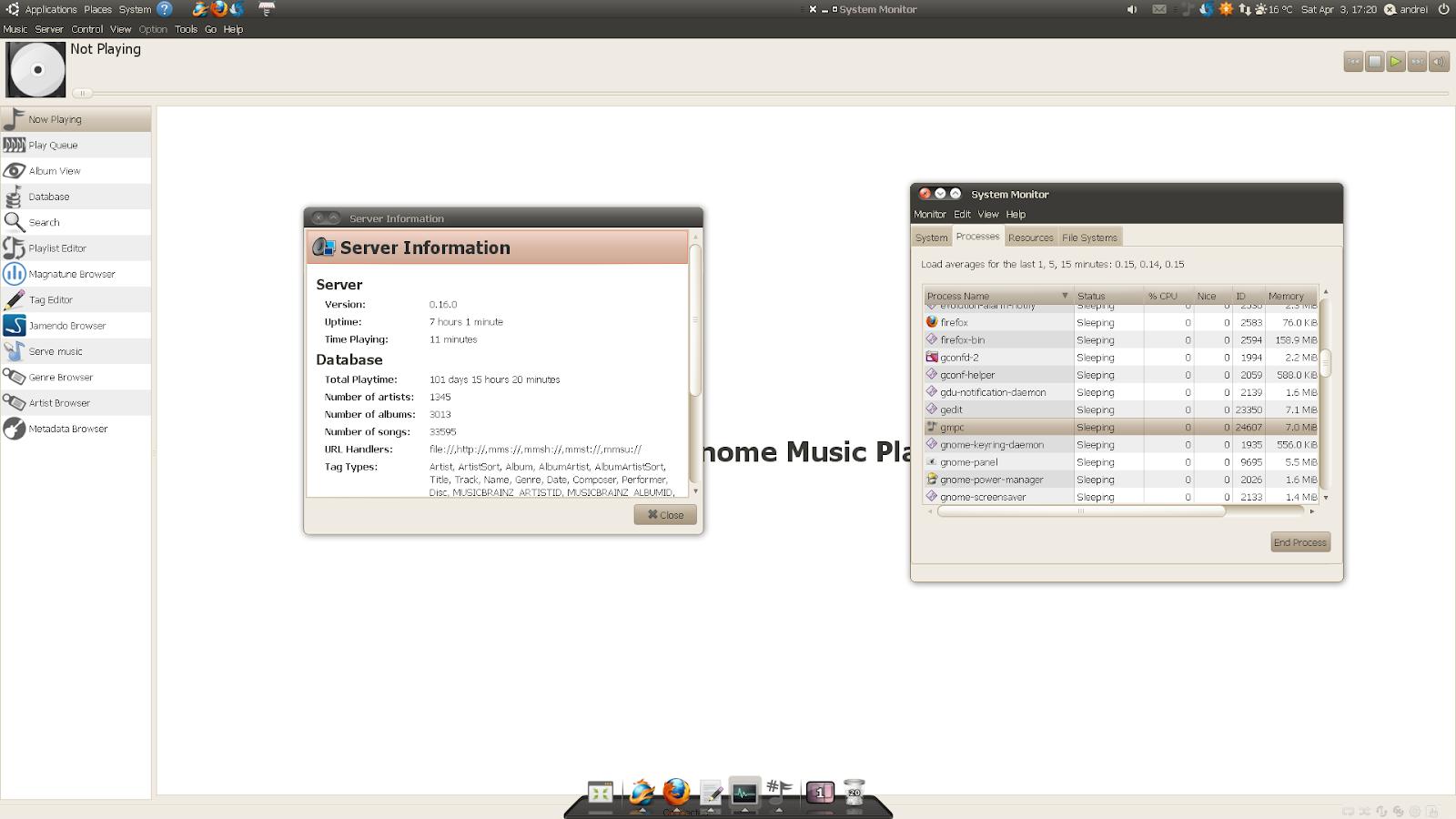This screenshot has width=1456, height=819.
Task: Open the Artist Browser in sidebar
Action: pos(76,403)
